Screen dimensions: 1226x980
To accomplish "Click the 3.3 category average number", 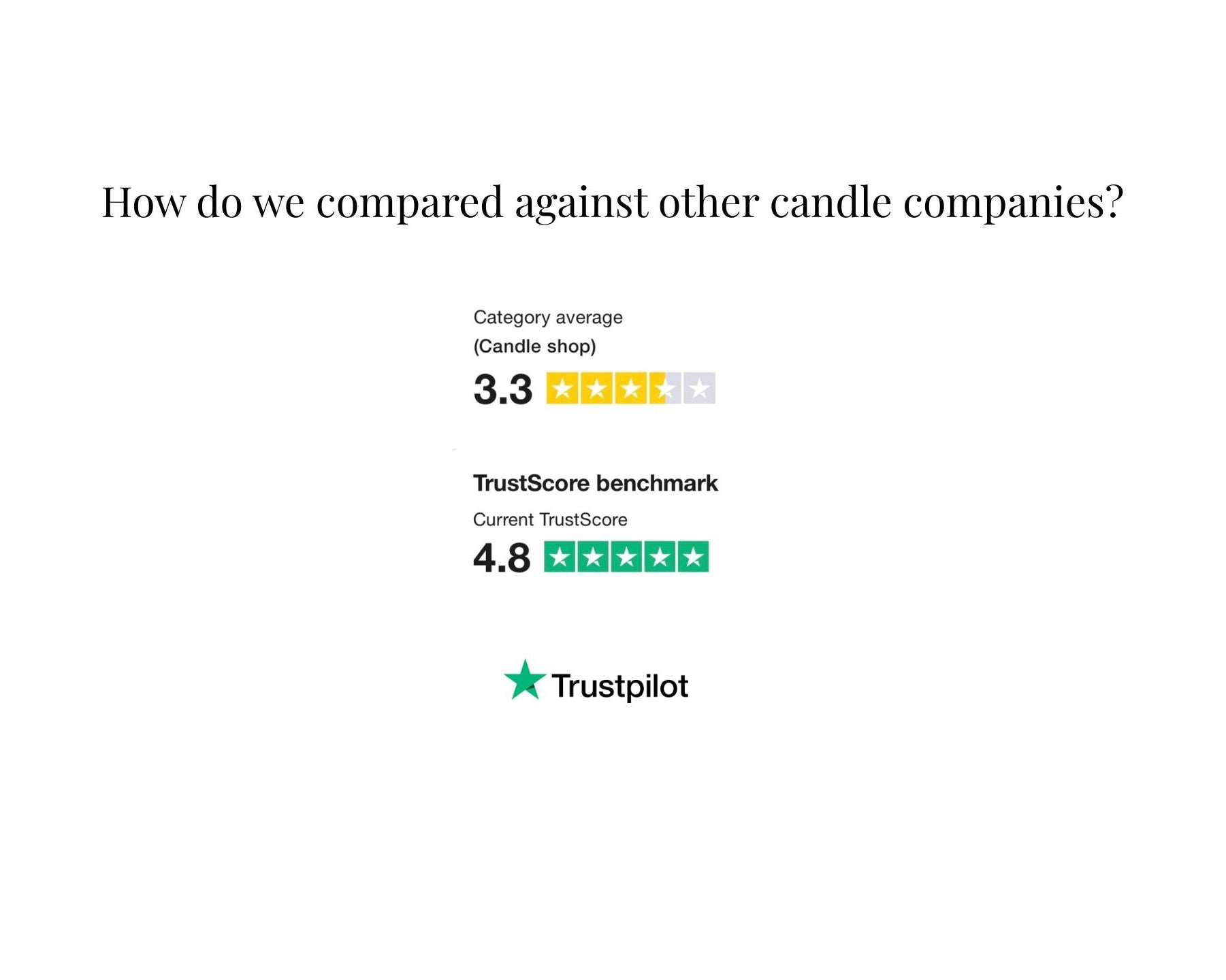I will 502,389.
